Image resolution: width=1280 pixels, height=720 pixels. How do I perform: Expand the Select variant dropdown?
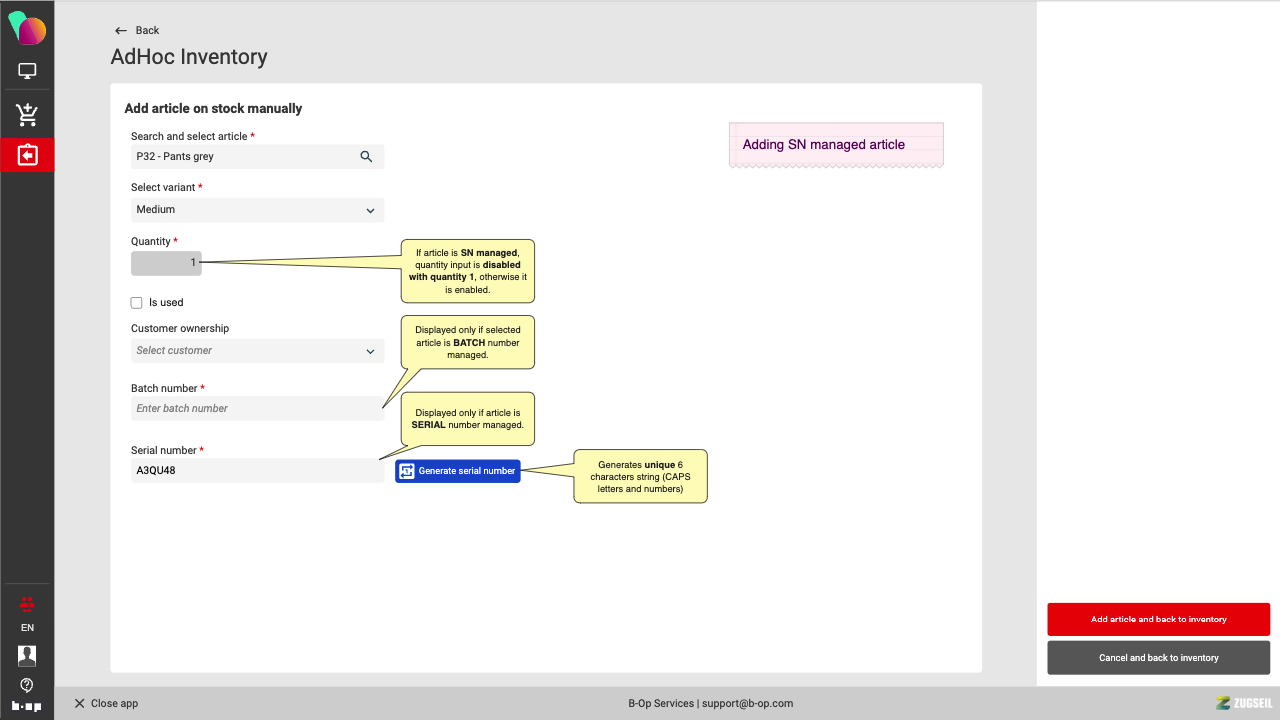[257, 210]
